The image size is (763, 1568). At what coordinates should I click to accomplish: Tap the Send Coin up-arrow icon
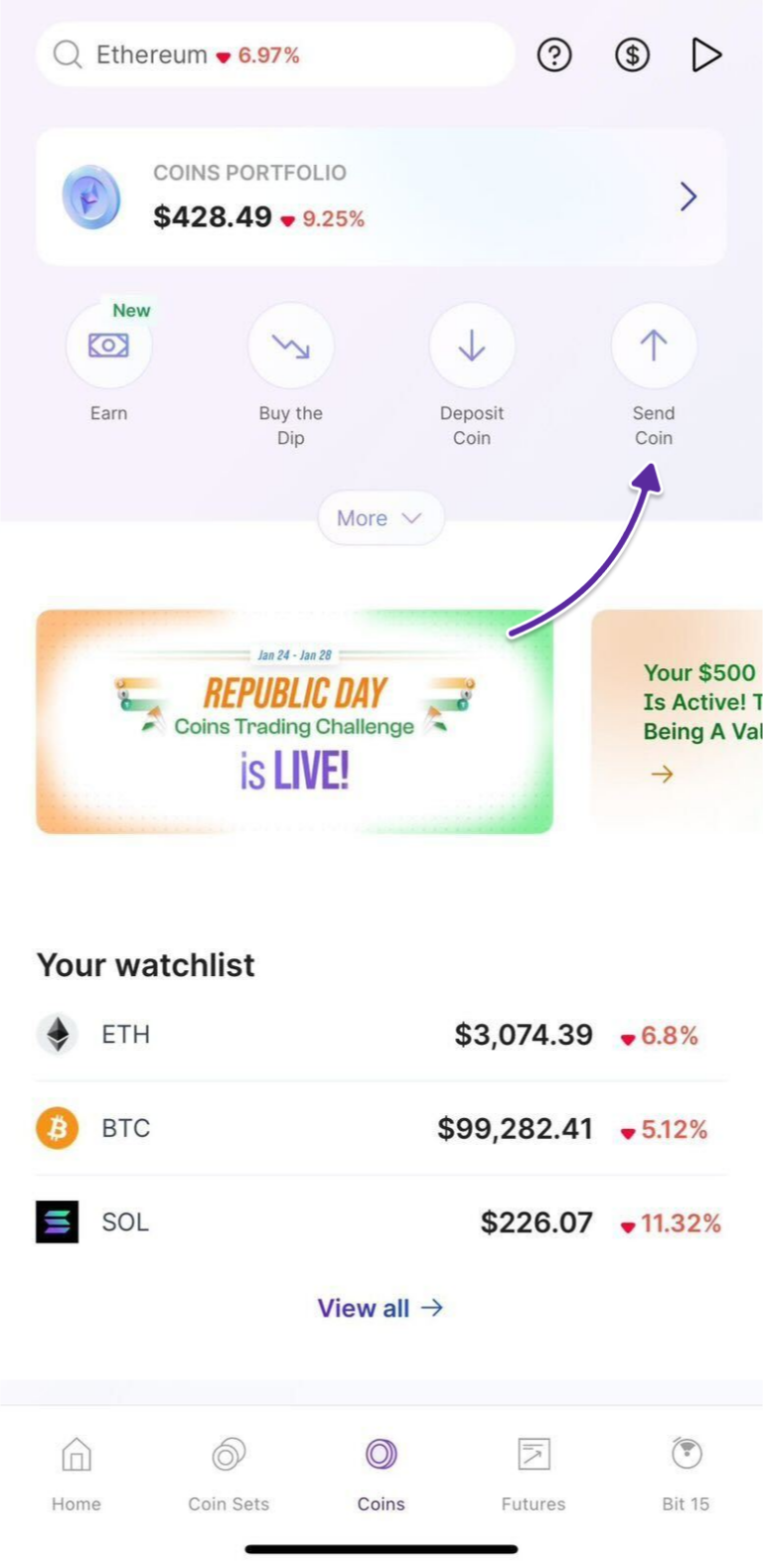point(653,346)
